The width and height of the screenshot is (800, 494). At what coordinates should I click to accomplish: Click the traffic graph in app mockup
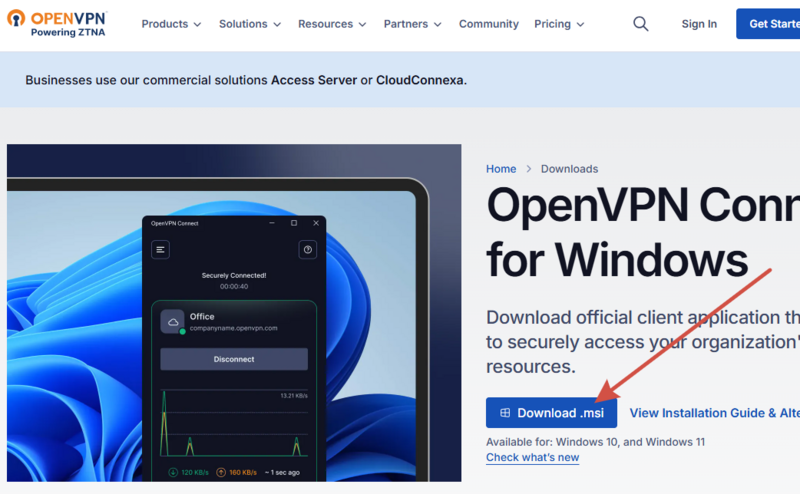click(234, 423)
